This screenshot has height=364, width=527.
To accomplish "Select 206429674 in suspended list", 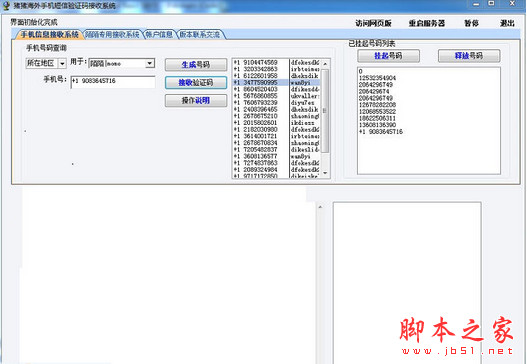I will (x=374, y=91).
